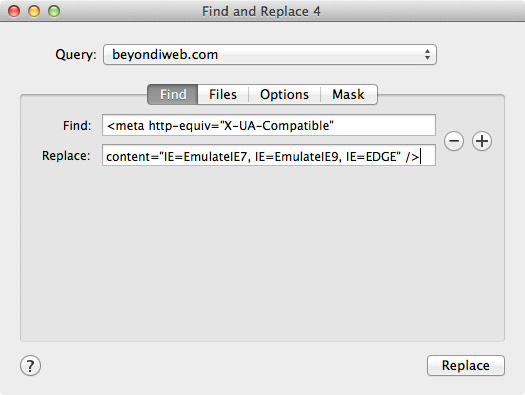The width and height of the screenshot is (525, 395).
Task: Open the Mask tab
Action: point(349,94)
